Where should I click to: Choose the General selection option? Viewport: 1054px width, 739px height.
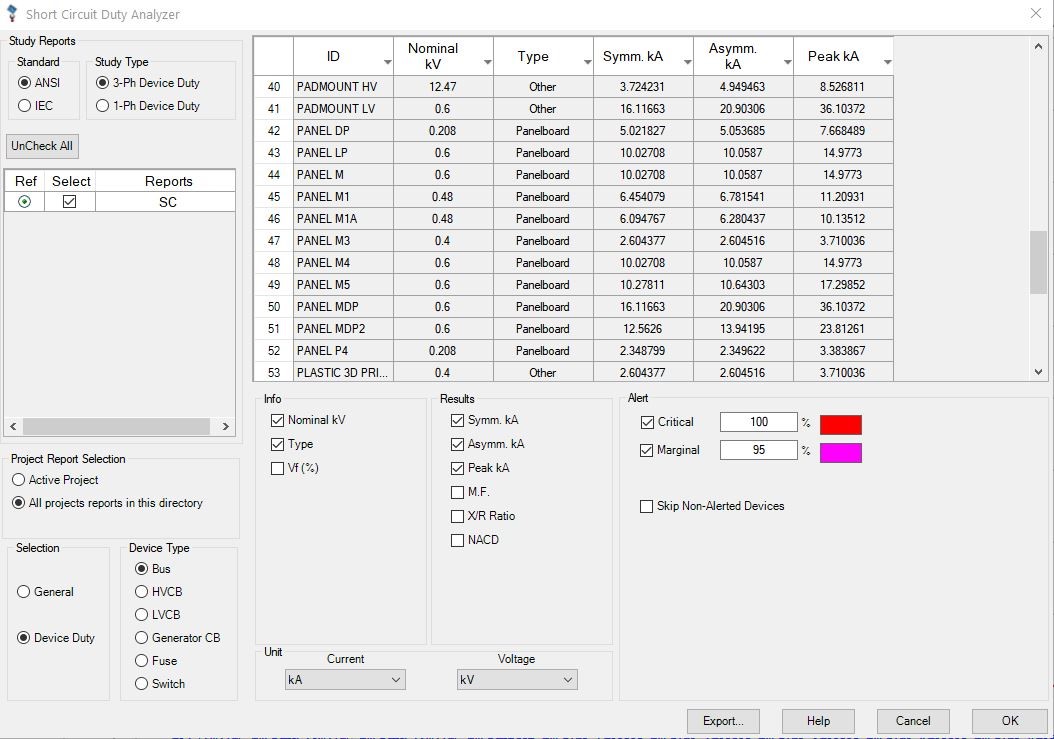[x=24, y=592]
